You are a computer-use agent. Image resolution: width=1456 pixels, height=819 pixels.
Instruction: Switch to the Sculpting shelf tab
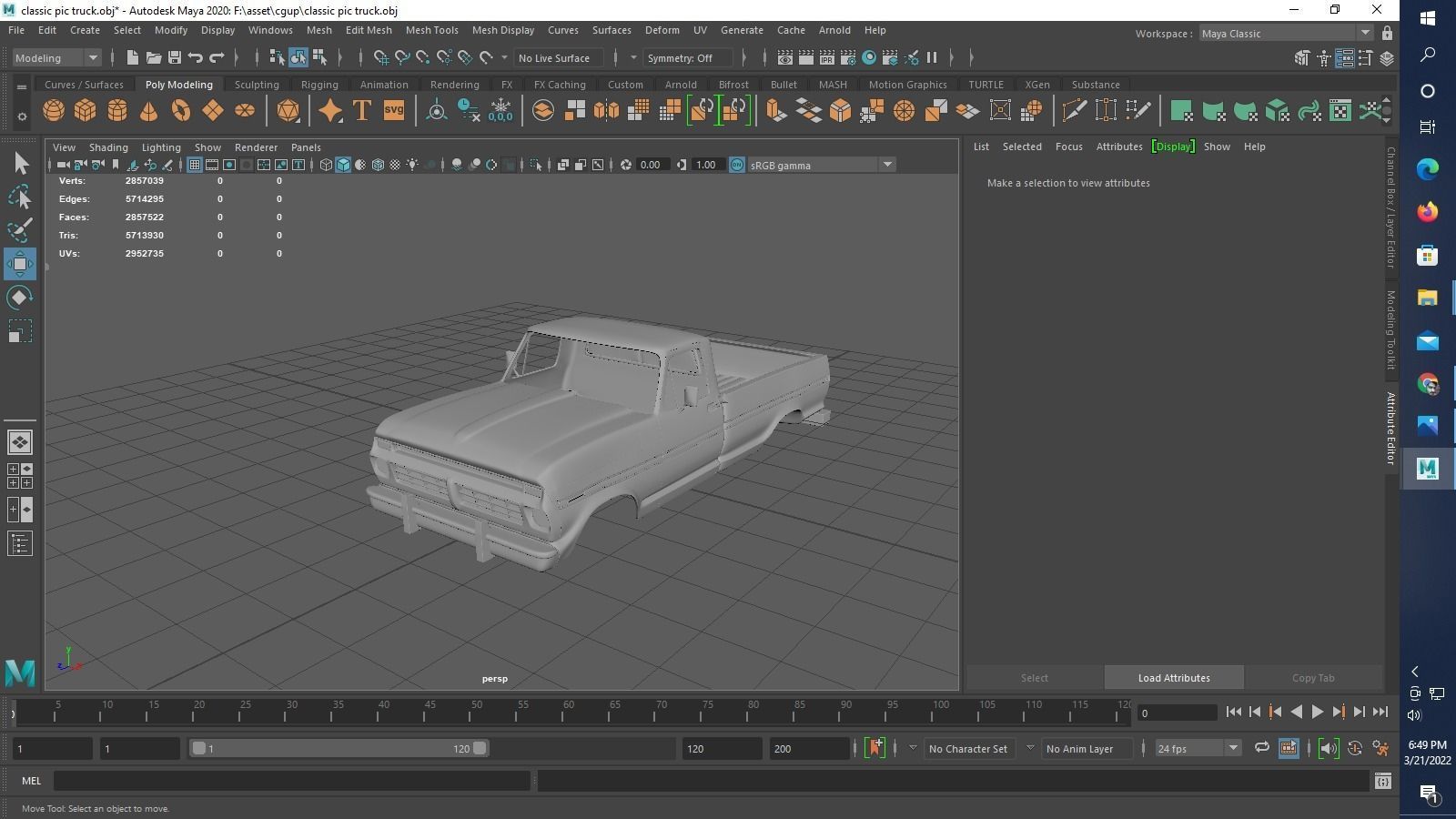[257, 85]
